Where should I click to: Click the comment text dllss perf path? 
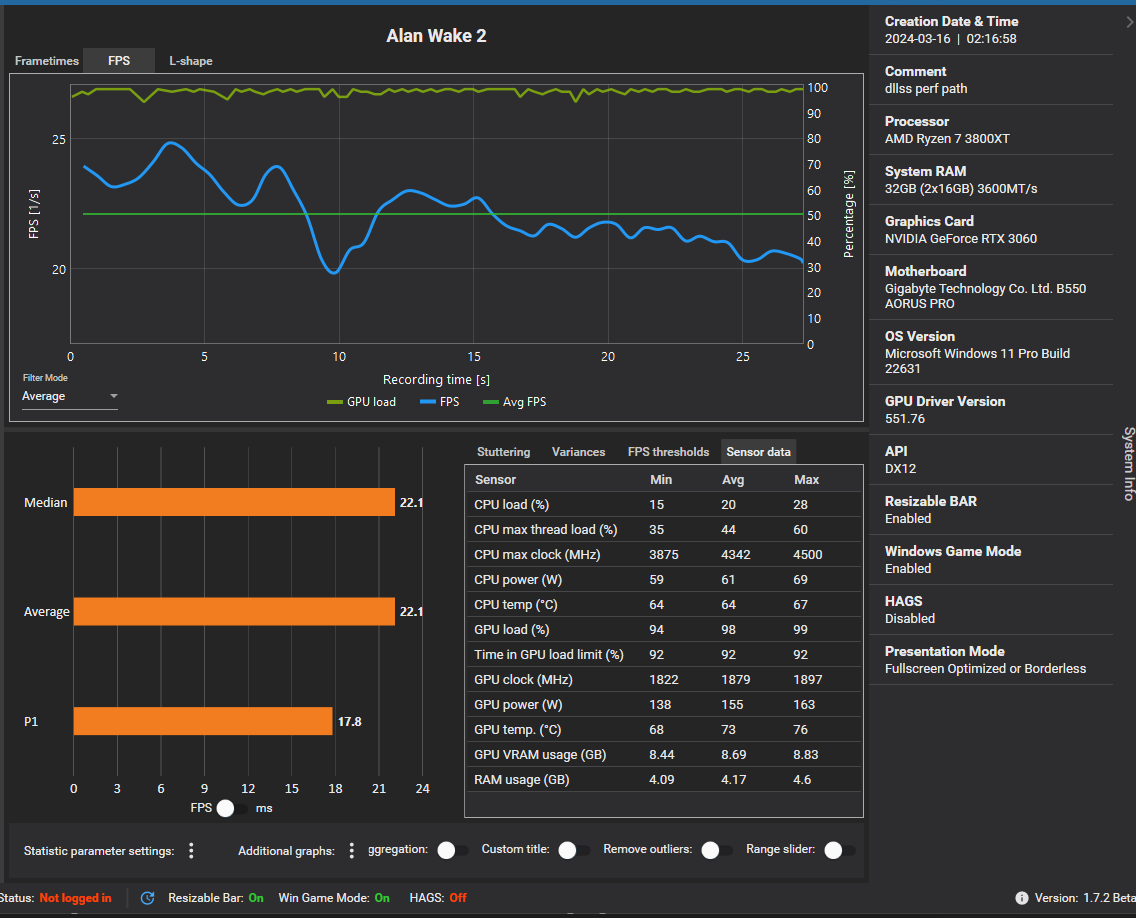click(x=925, y=88)
